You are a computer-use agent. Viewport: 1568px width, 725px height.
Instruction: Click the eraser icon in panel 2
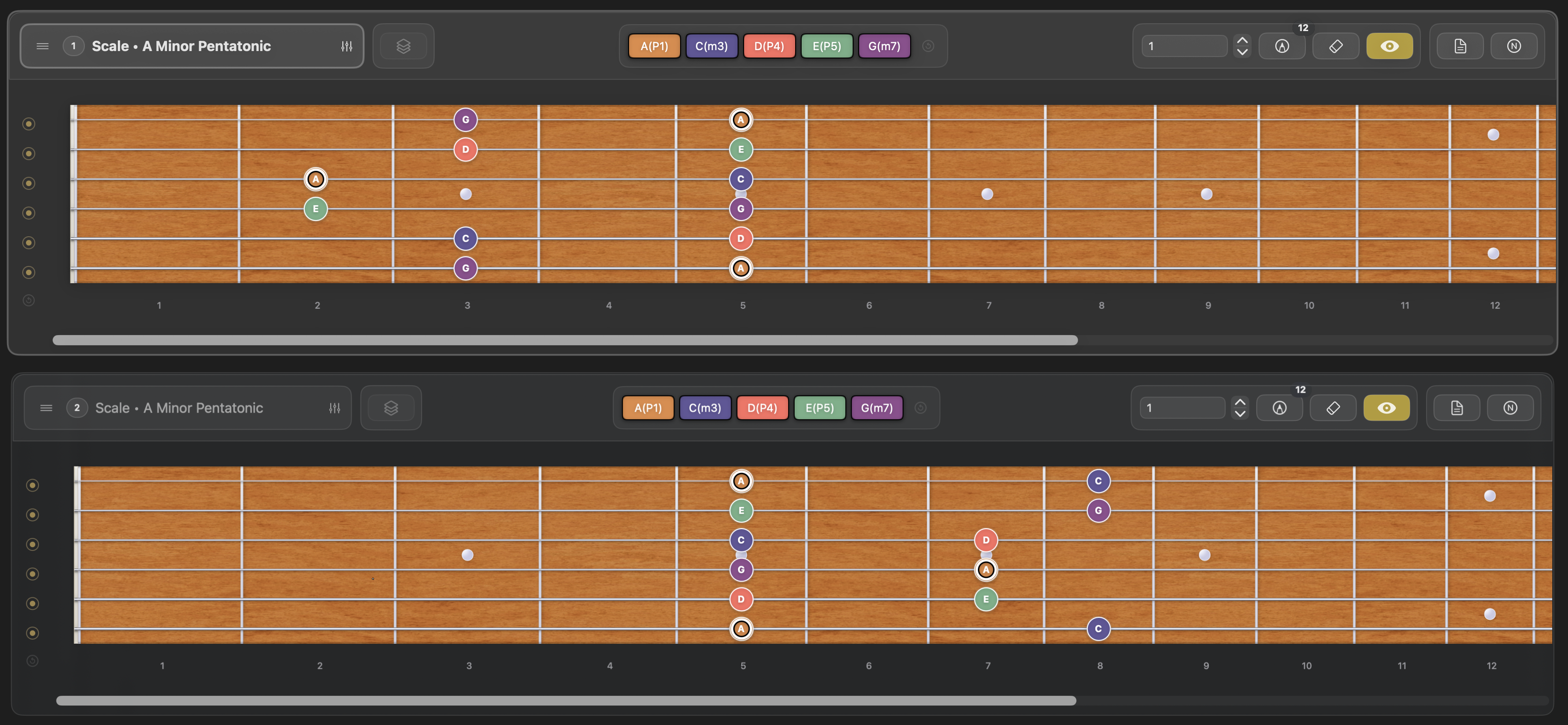point(1333,408)
